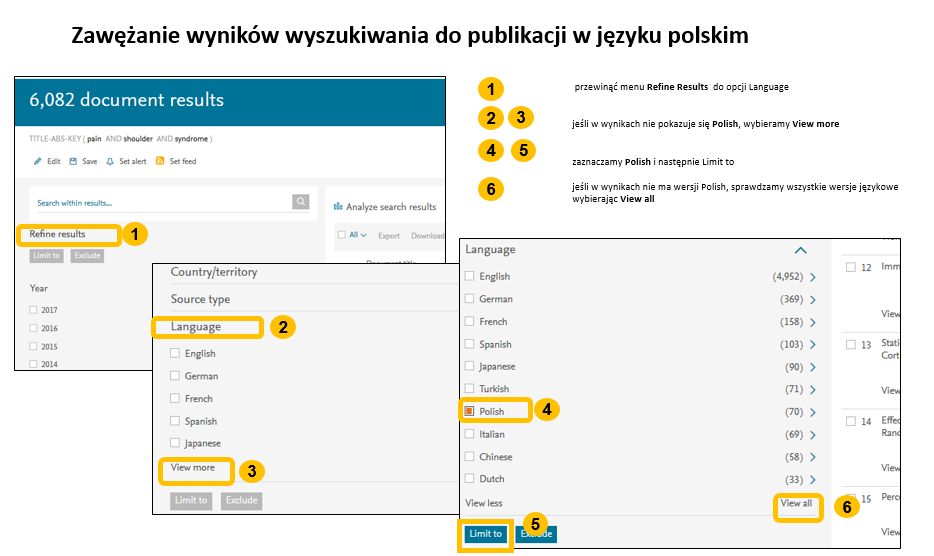Image resolution: width=934 pixels, height=556 pixels.
Task: Click the orange Set feed RSS icon
Action: [x=160, y=161]
